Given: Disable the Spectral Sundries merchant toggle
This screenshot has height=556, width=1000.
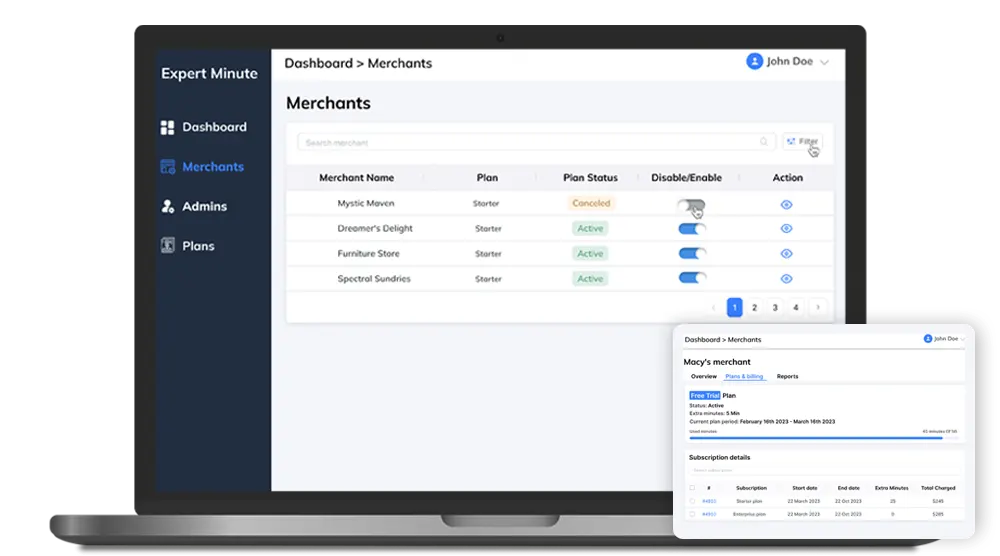Looking at the screenshot, I should [692, 278].
